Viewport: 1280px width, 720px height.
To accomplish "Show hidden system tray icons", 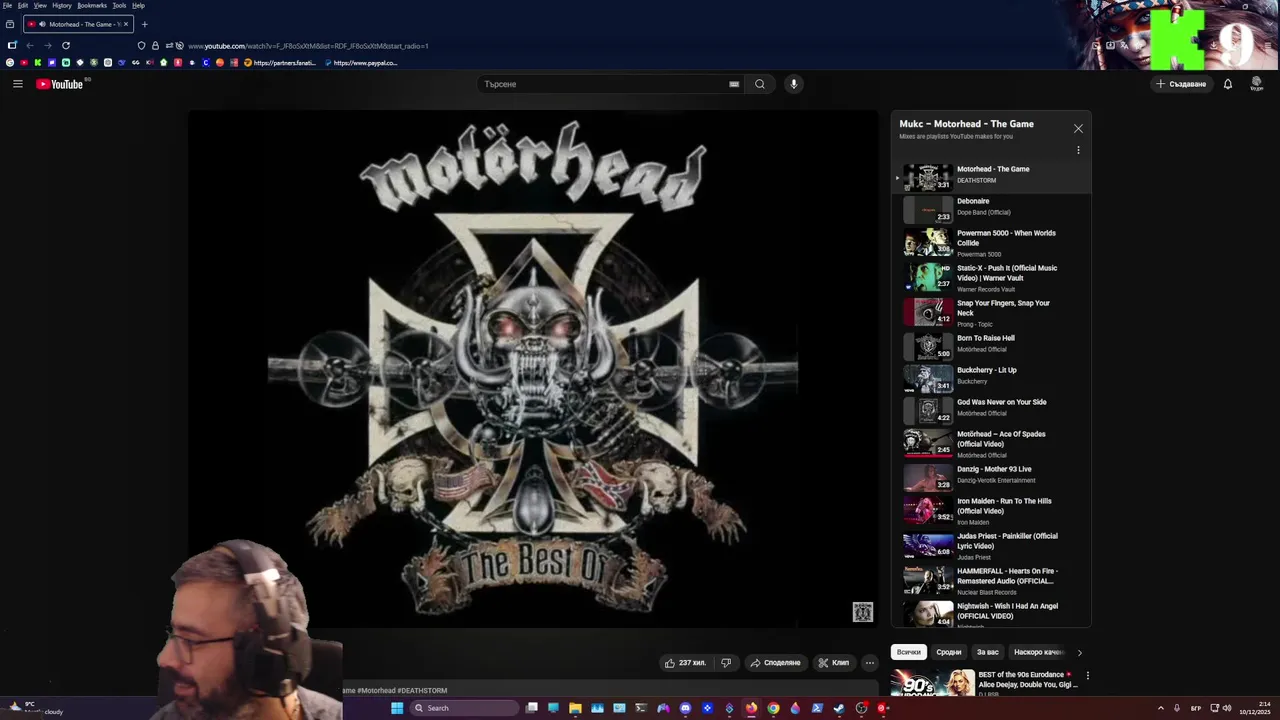I will coord(1161,708).
